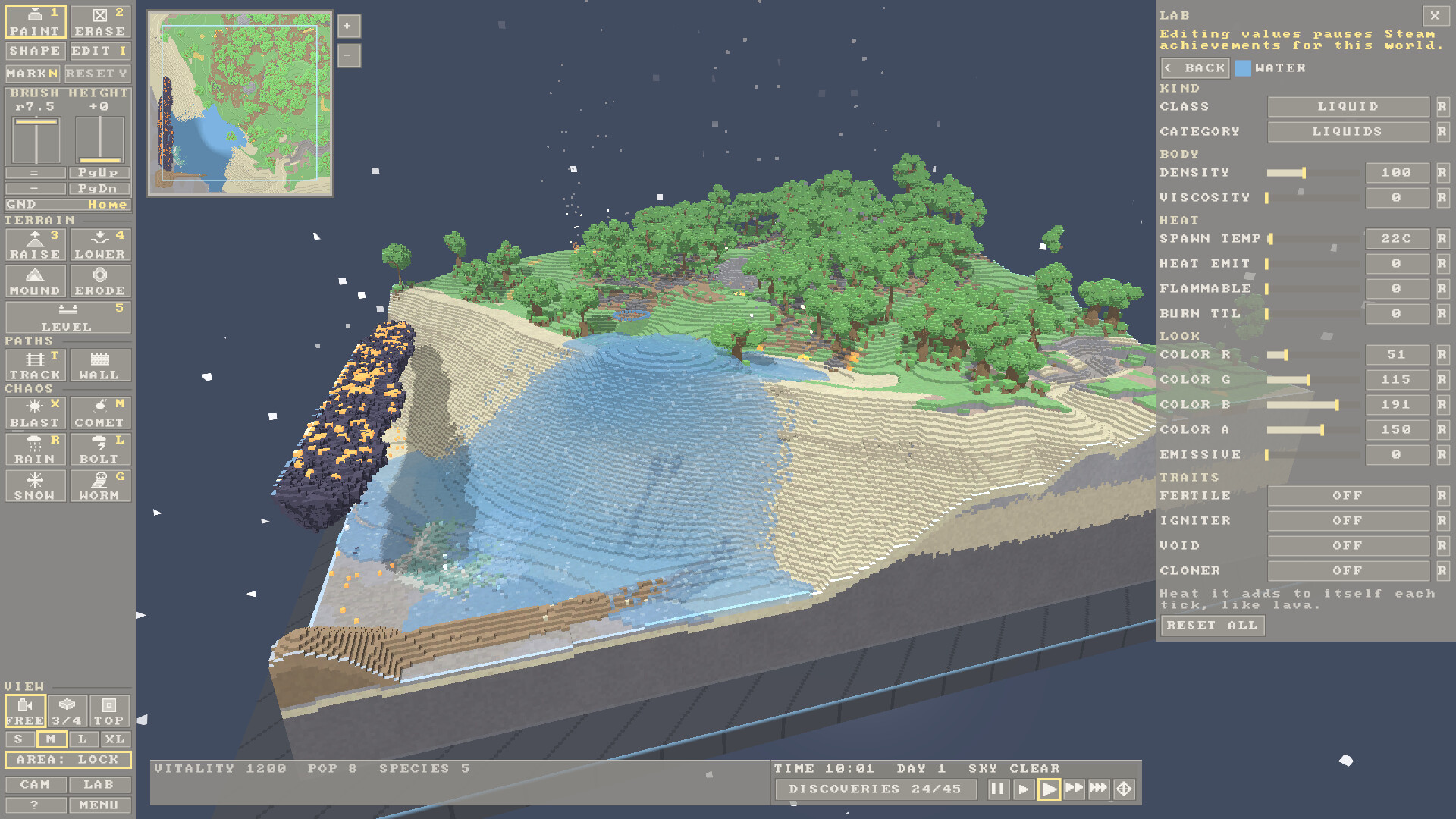1456x819 pixels.
Task: Pick the Erode terrain tool
Action: [x=100, y=281]
